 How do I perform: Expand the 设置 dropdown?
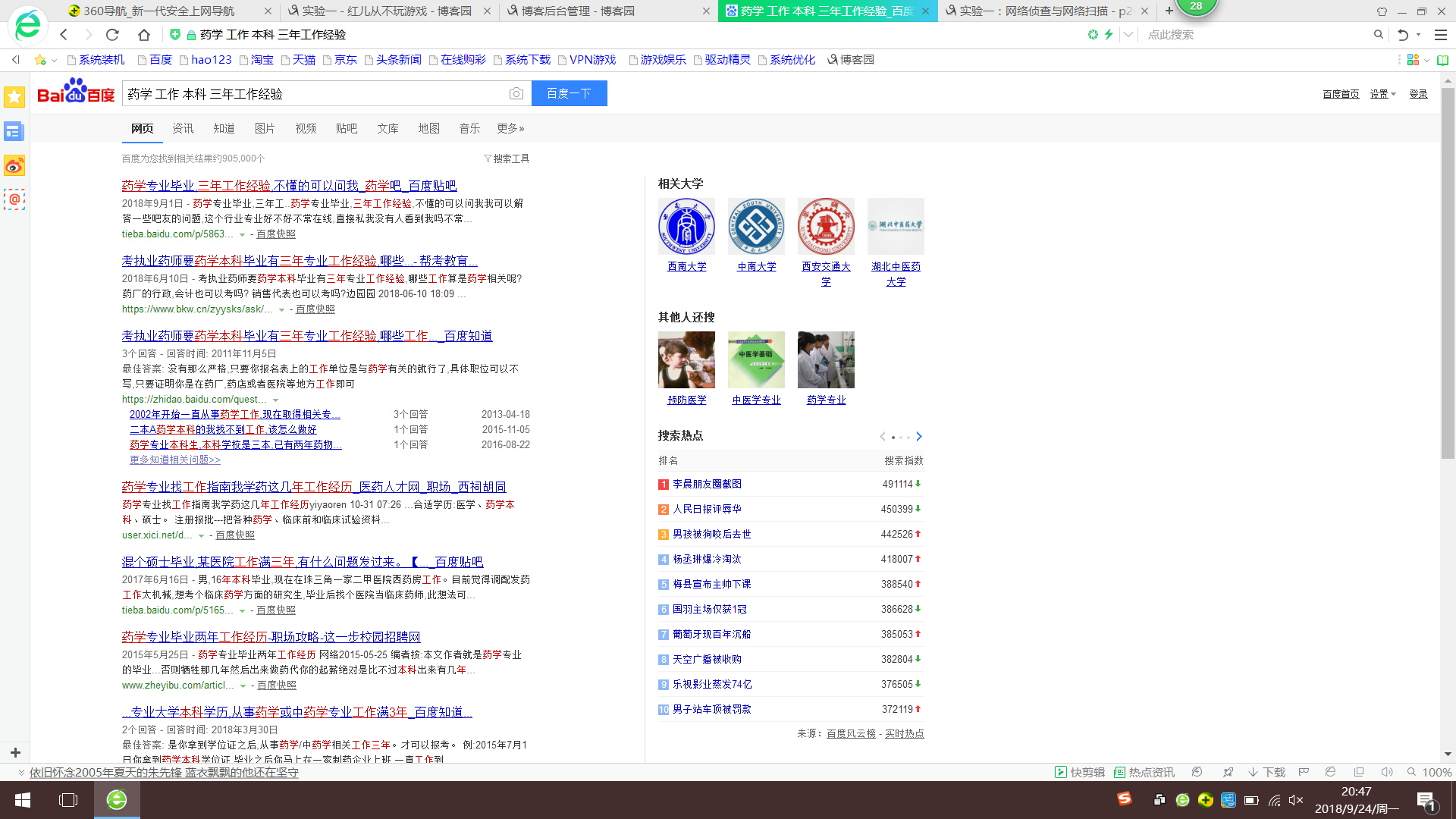1382,94
